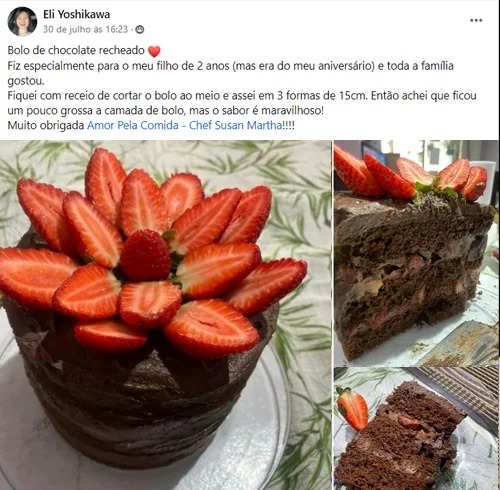The height and width of the screenshot is (490, 500).
Task: Click the text Bolo de chocolate recheado
Action: coord(76,50)
